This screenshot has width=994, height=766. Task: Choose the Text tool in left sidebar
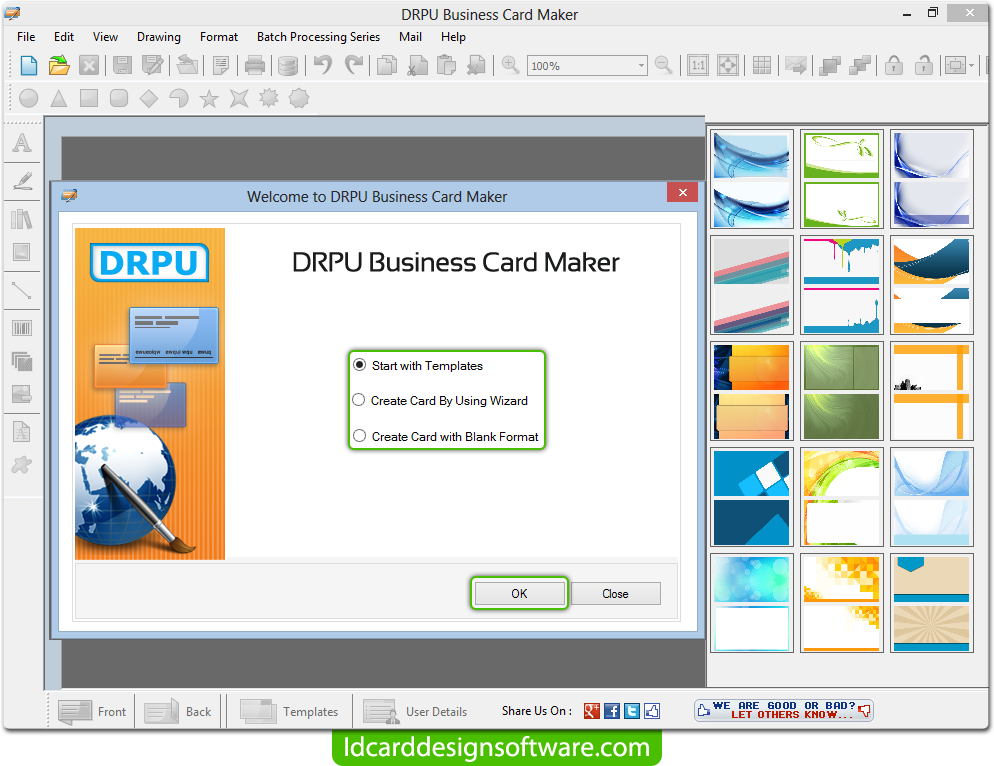pyautogui.click(x=21, y=143)
